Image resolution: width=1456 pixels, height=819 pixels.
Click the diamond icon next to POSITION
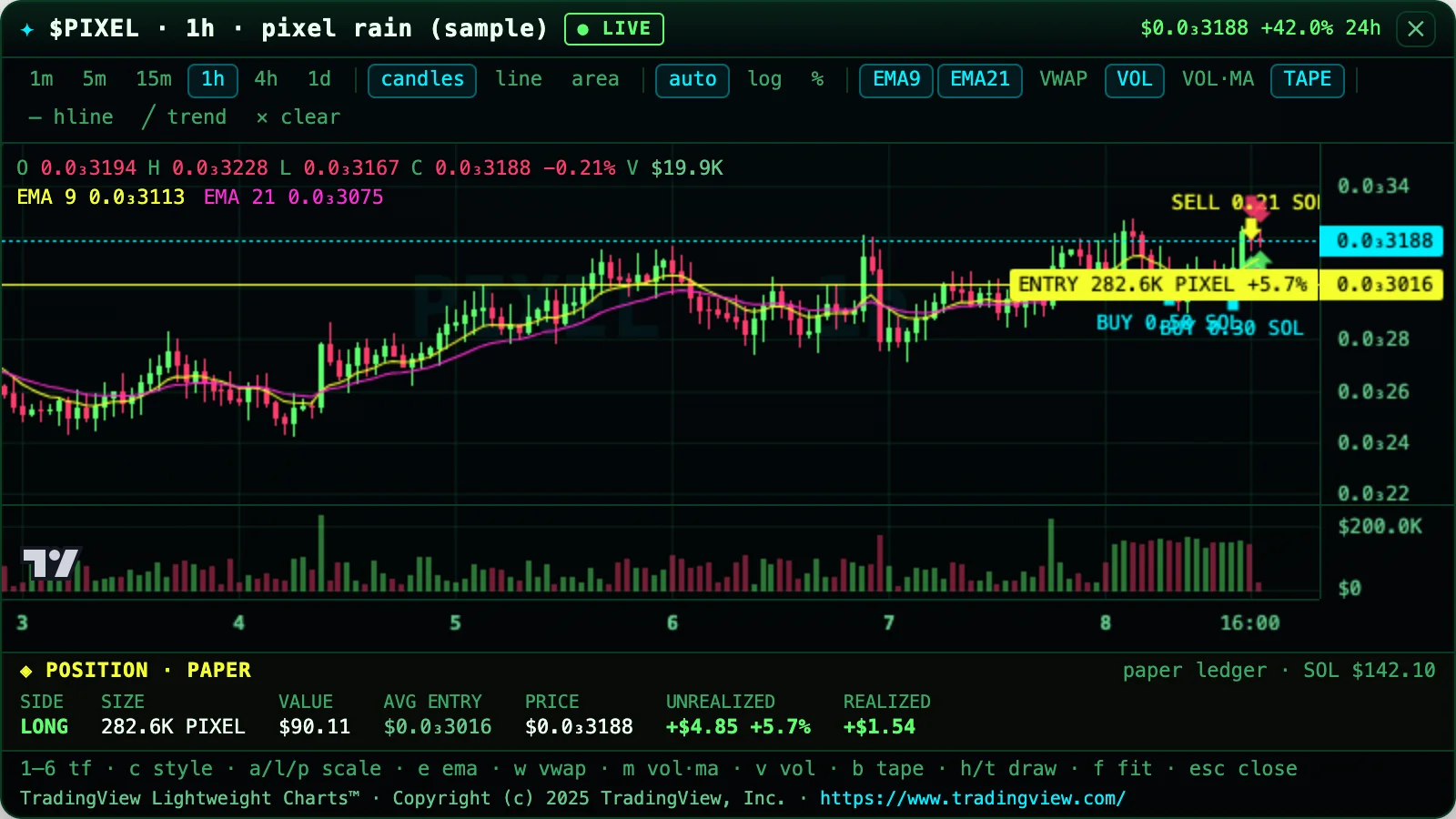pos(26,671)
